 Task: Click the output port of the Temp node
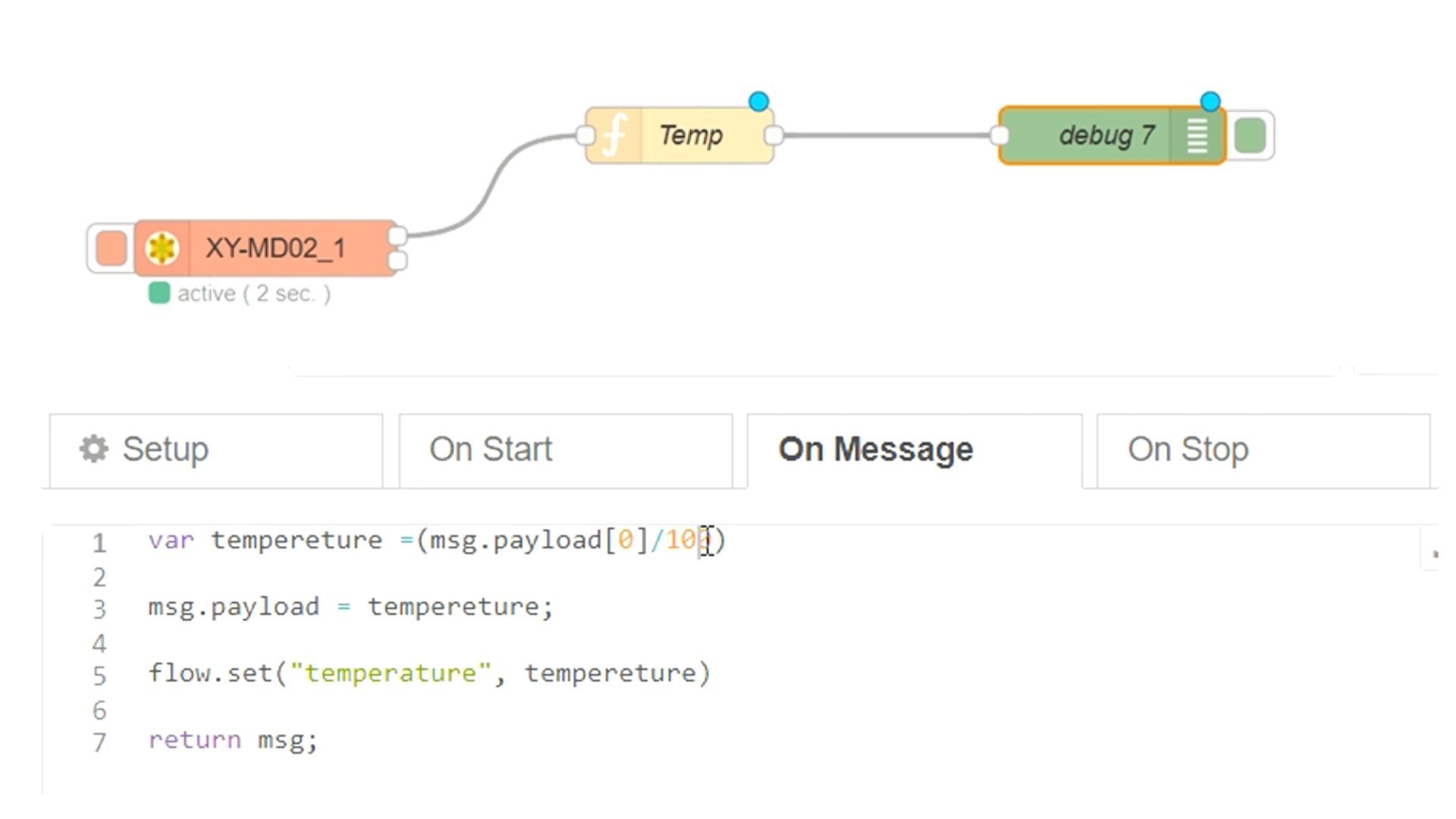(x=773, y=135)
